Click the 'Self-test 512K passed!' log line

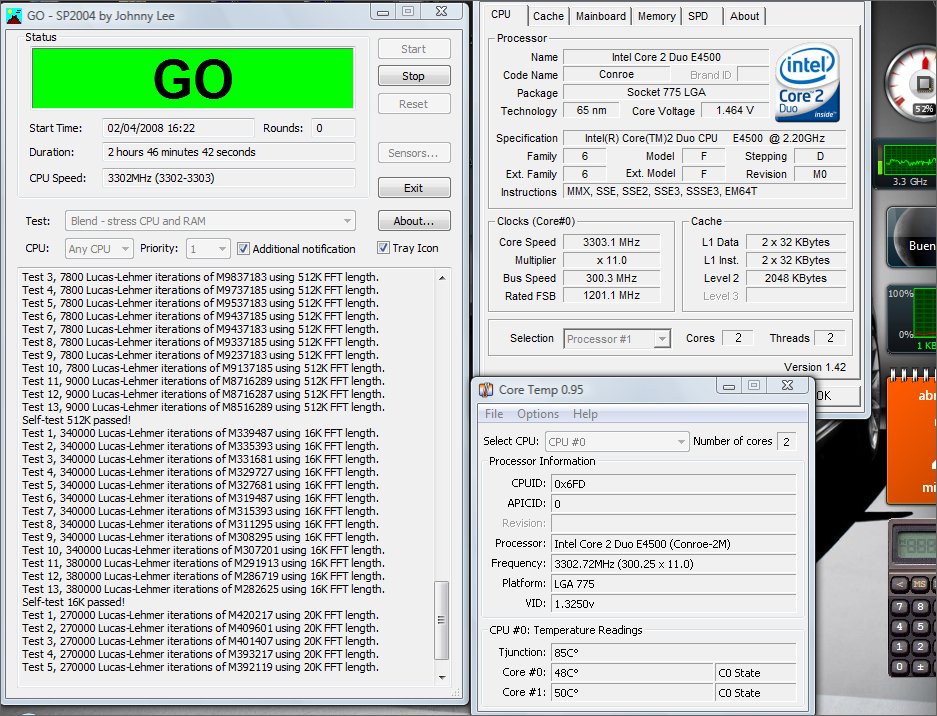click(x=76, y=420)
